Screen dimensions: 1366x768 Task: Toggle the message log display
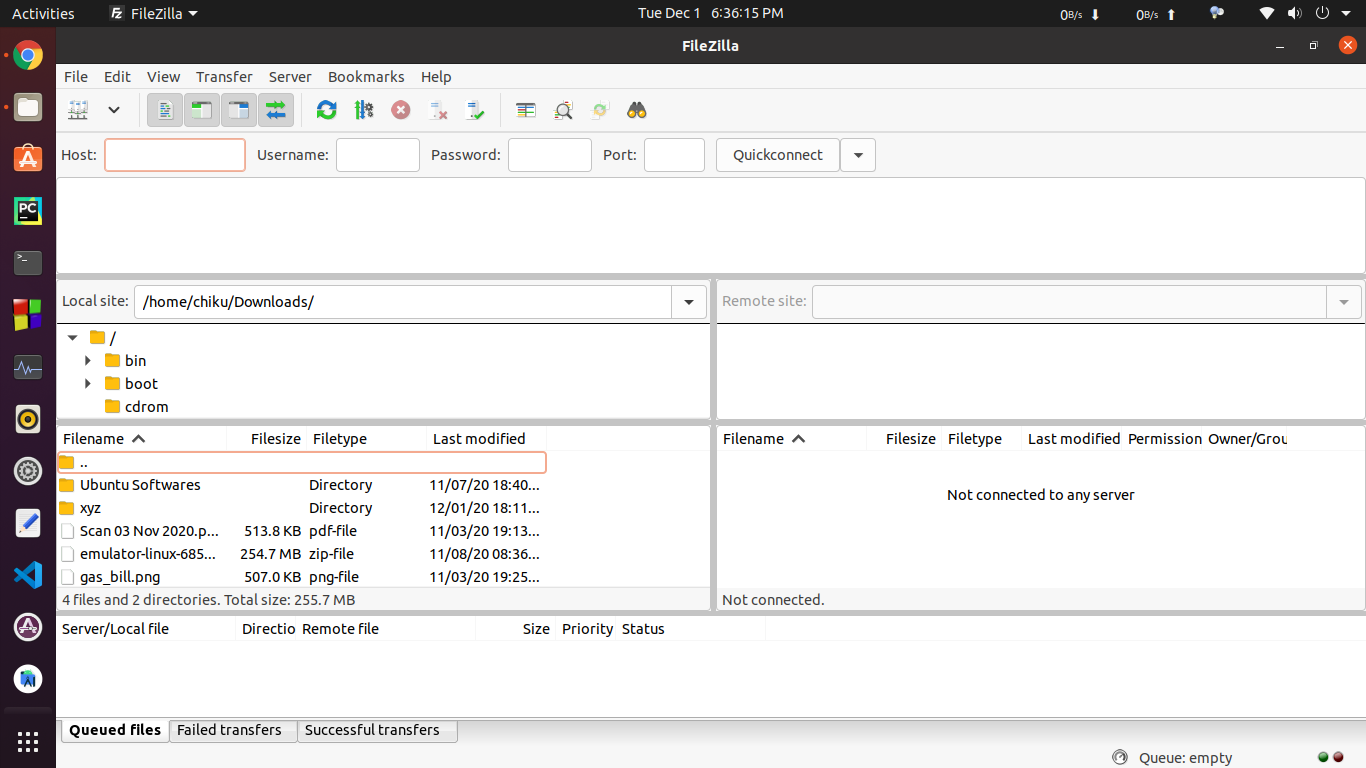pos(165,110)
